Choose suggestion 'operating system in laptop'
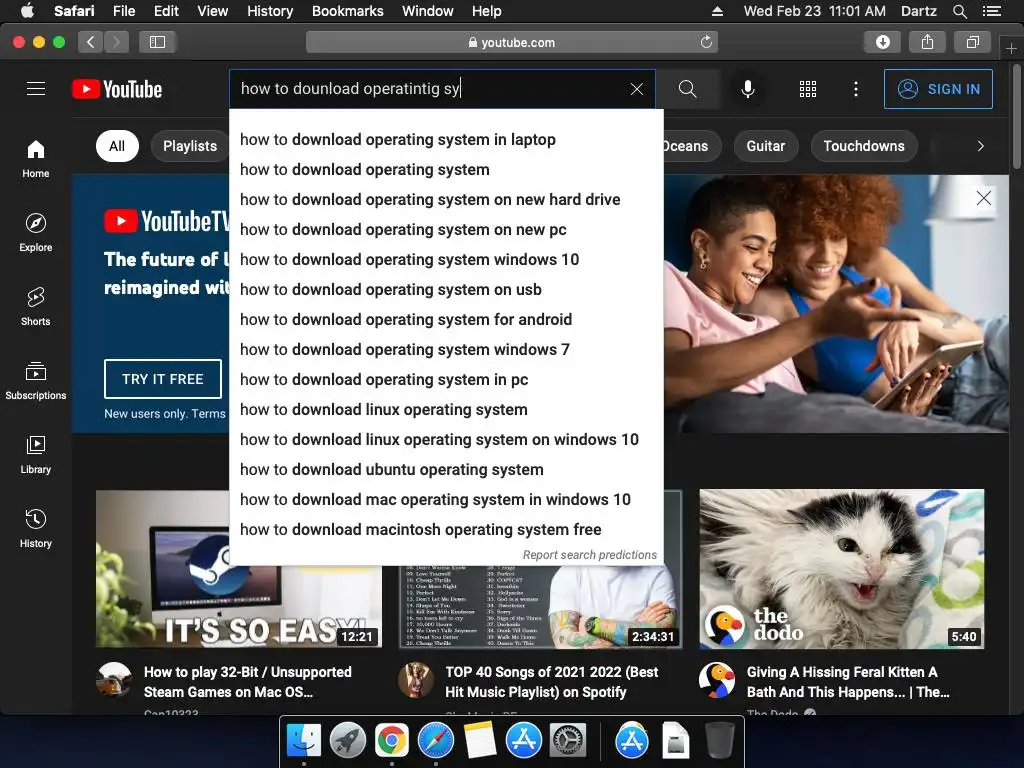 [x=447, y=140]
